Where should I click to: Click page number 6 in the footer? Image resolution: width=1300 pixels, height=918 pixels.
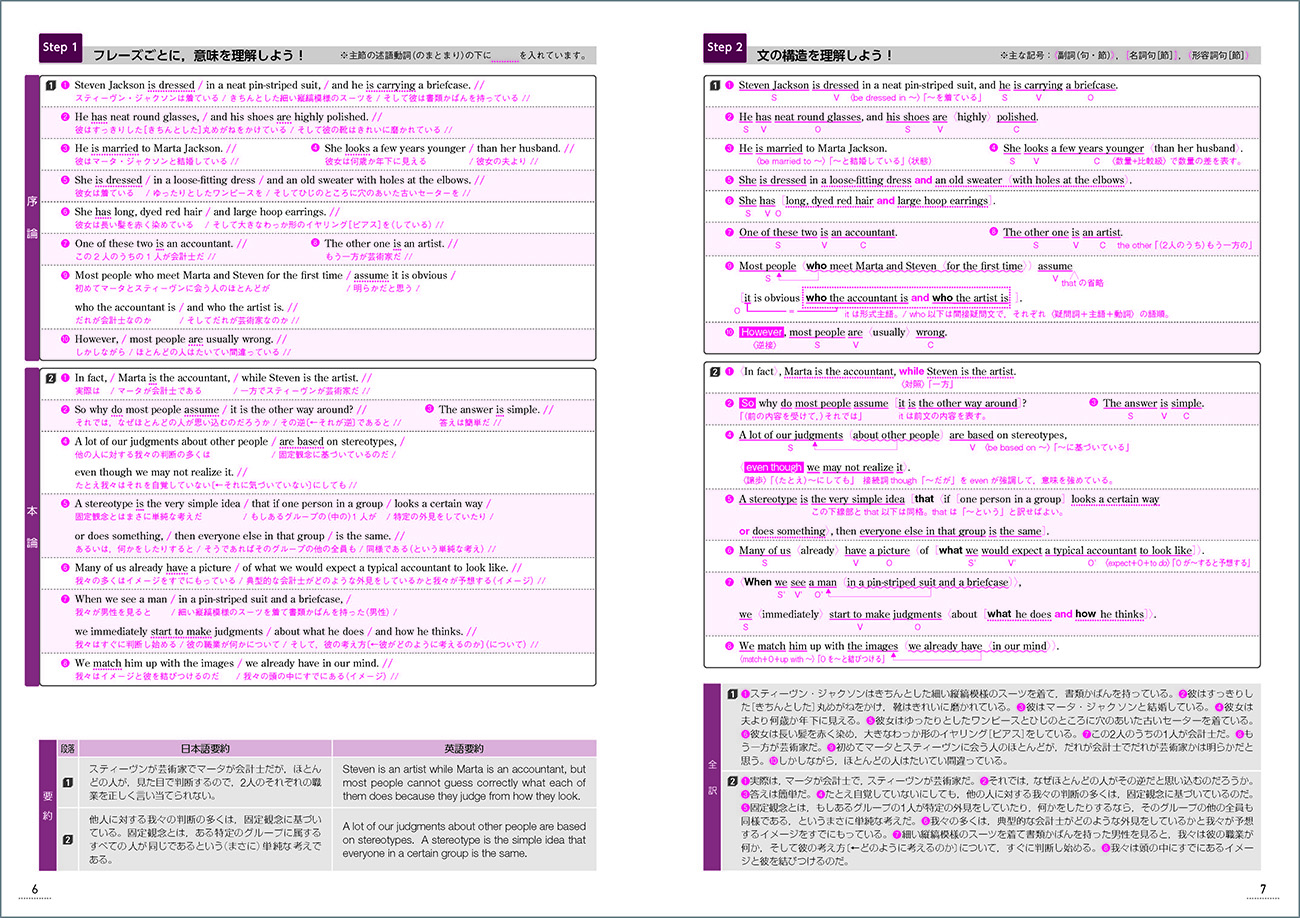click(x=34, y=889)
